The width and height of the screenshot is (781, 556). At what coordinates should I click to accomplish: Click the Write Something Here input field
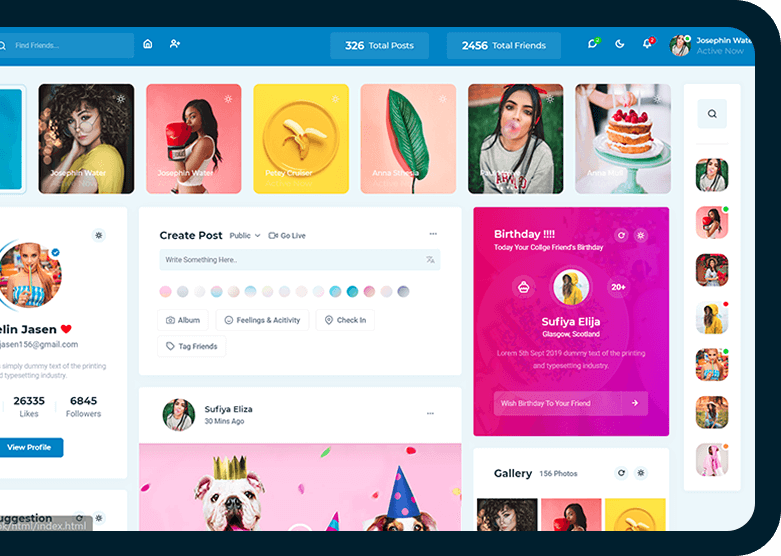pyautogui.click(x=290, y=260)
